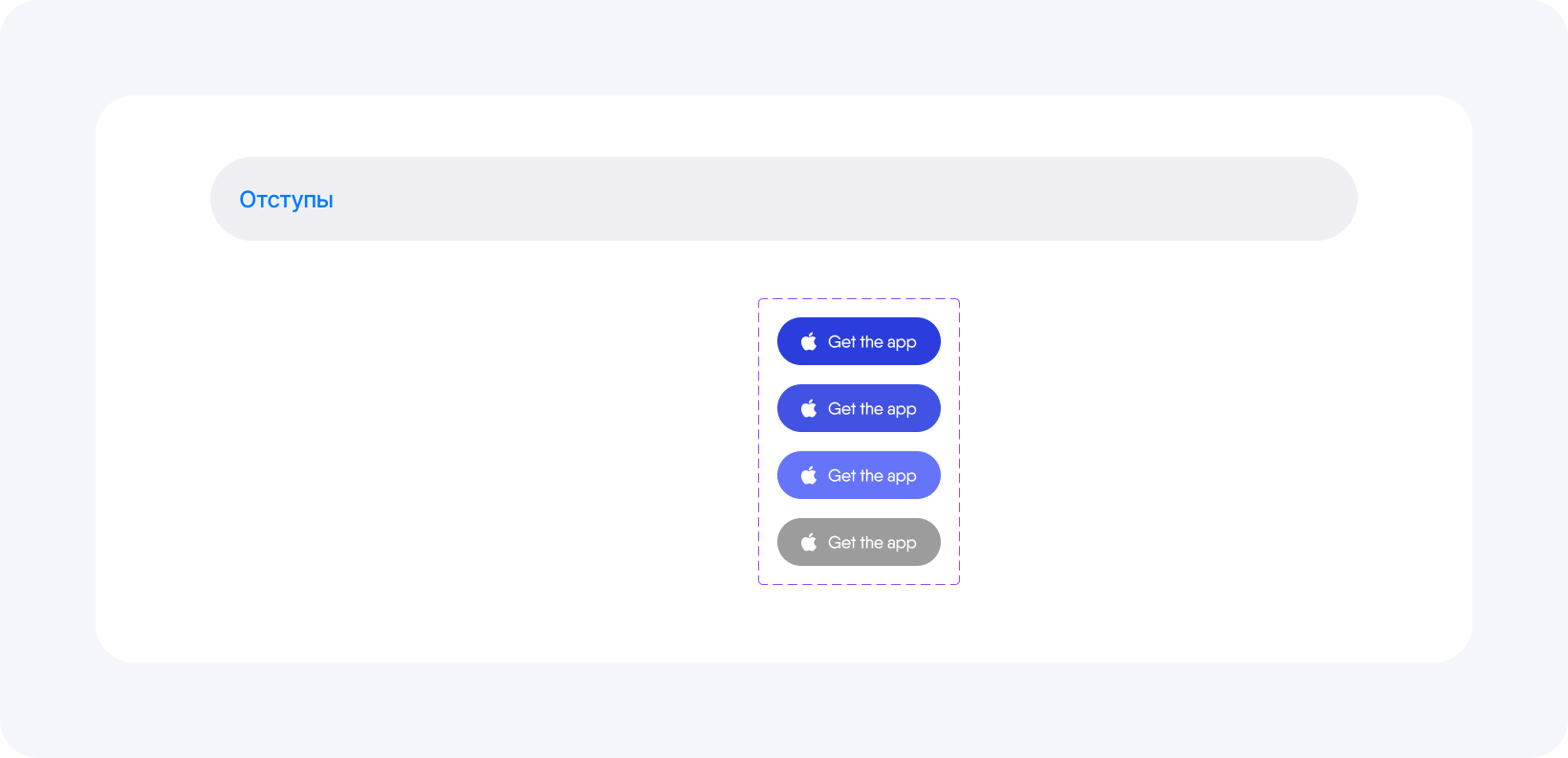Click the 'Get the app' label in the gray button
This screenshot has width=1568, height=758.
[x=872, y=543]
